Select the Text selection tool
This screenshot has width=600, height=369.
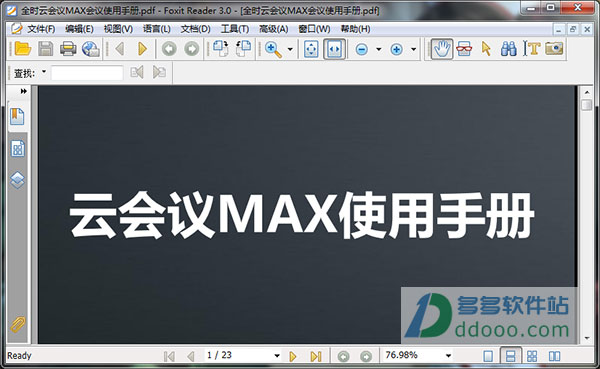point(532,49)
